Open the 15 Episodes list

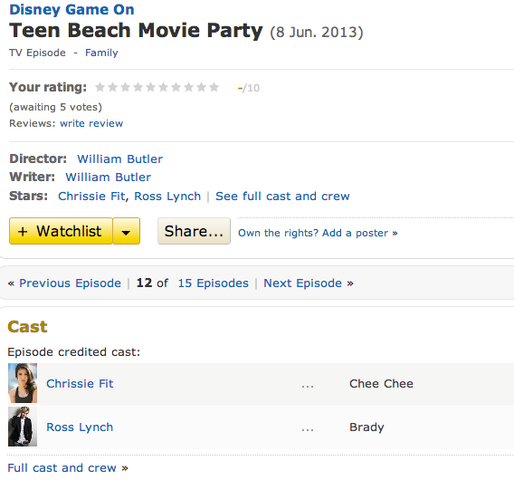pos(213,283)
